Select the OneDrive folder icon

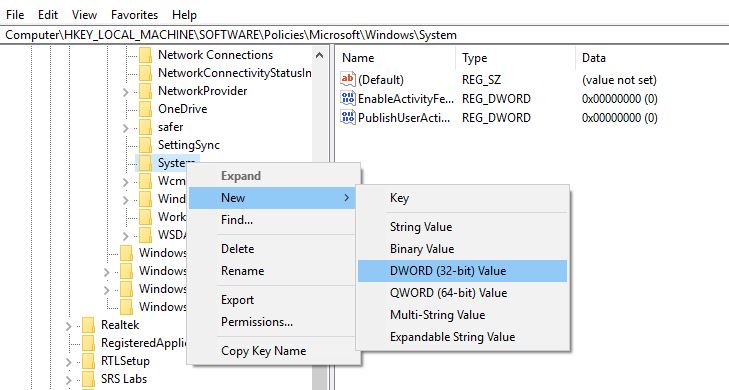[146, 109]
